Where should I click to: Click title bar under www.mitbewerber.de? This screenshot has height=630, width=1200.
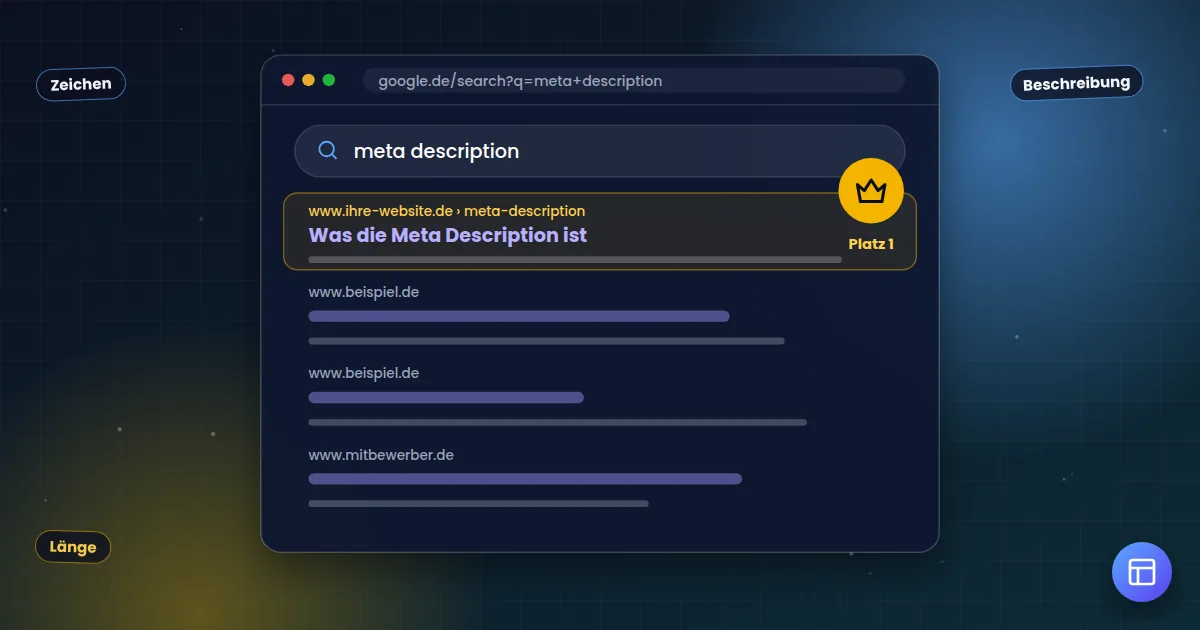525,479
